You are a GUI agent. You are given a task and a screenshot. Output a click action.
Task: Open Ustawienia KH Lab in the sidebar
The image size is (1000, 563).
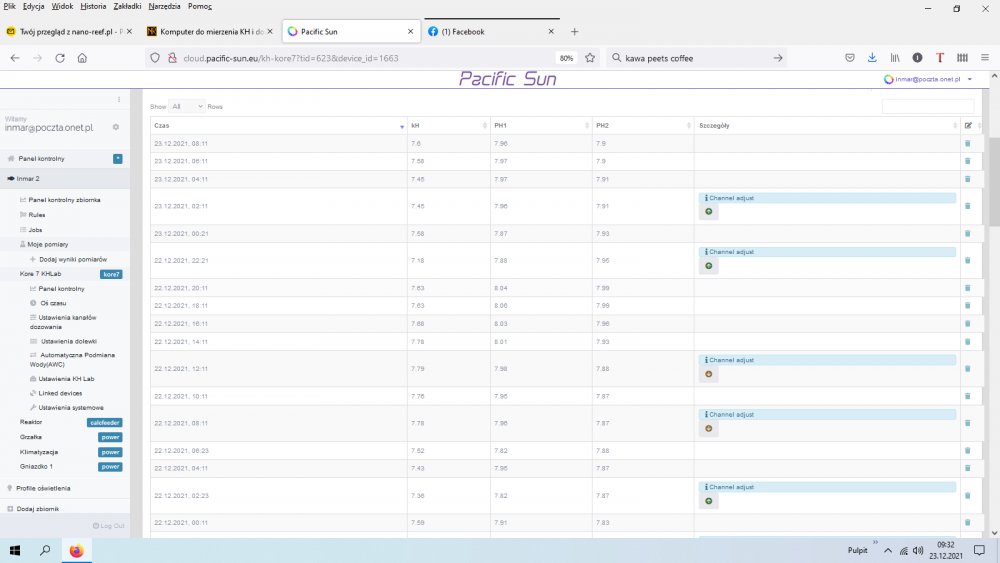66,379
